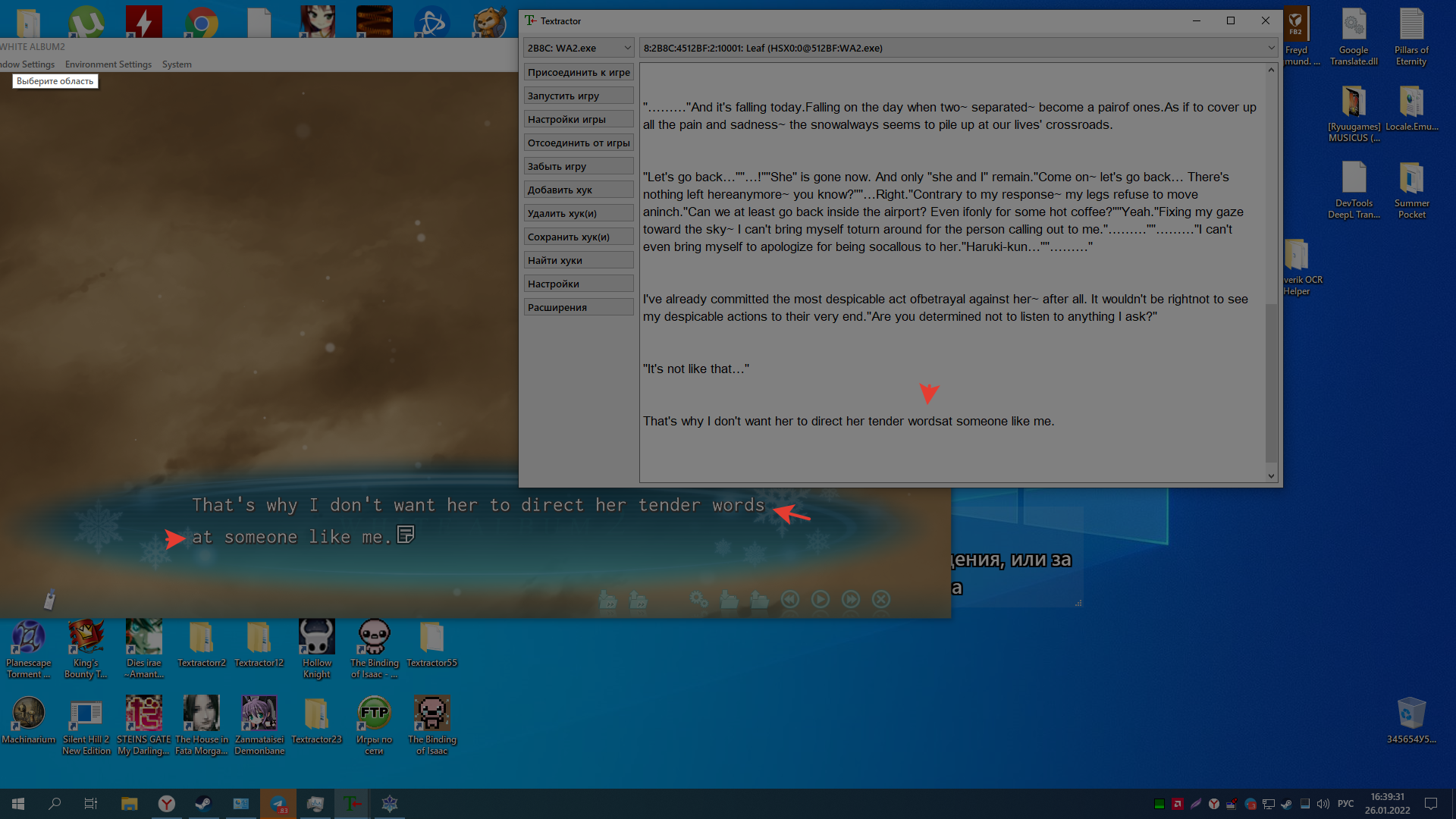This screenshot has height=819, width=1456.
Task: Click the rewind backlog button in game
Action: [x=789, y=599]
